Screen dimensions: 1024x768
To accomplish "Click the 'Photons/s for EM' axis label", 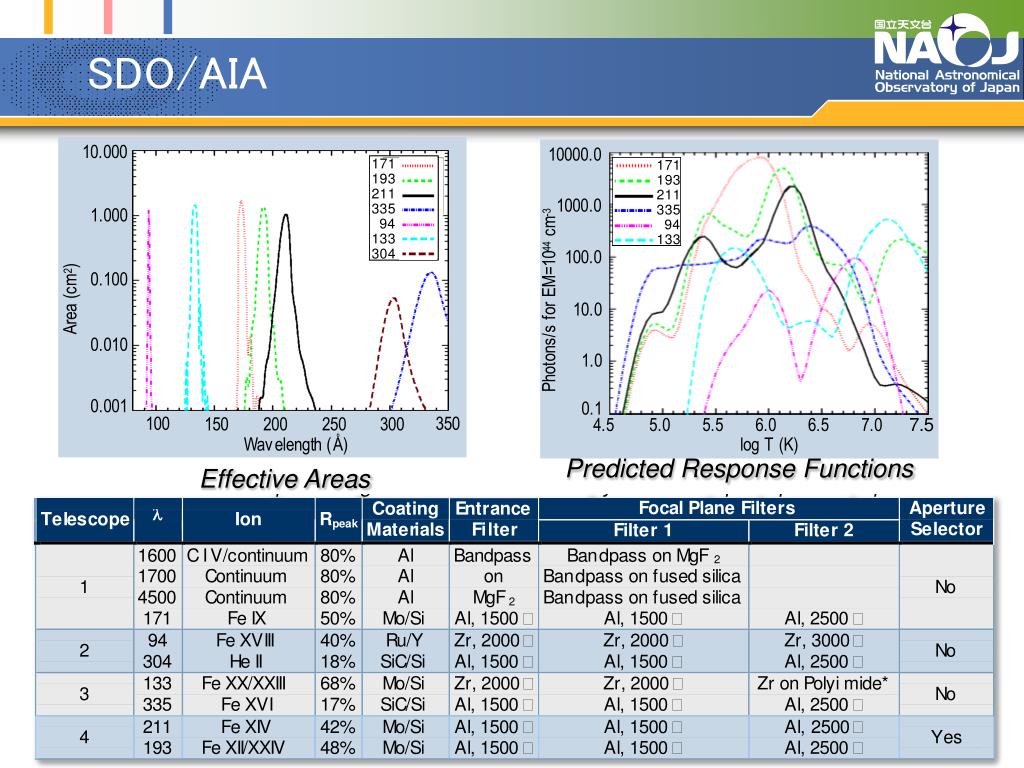I will pos(549,300).
